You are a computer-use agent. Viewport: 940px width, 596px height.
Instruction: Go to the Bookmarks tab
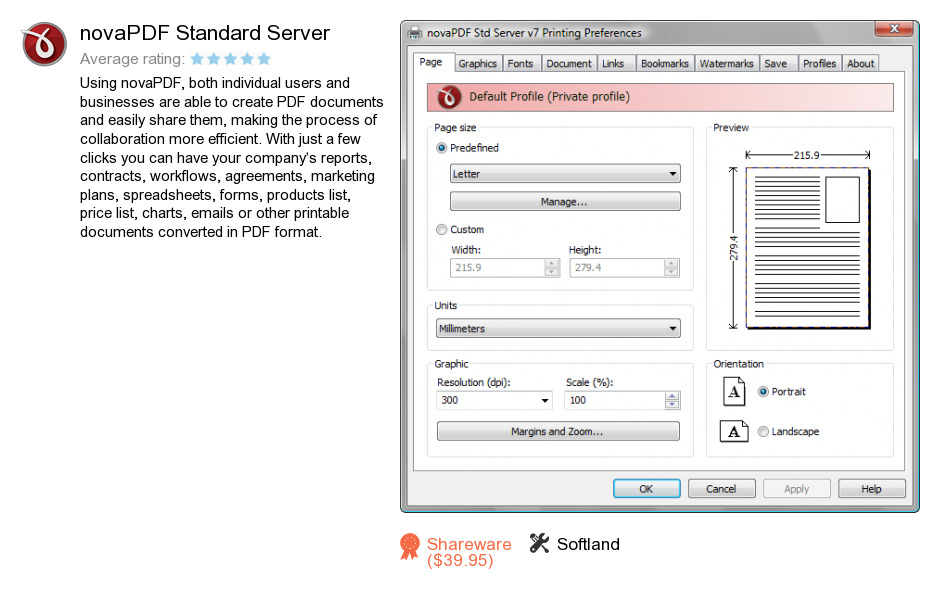664,64
